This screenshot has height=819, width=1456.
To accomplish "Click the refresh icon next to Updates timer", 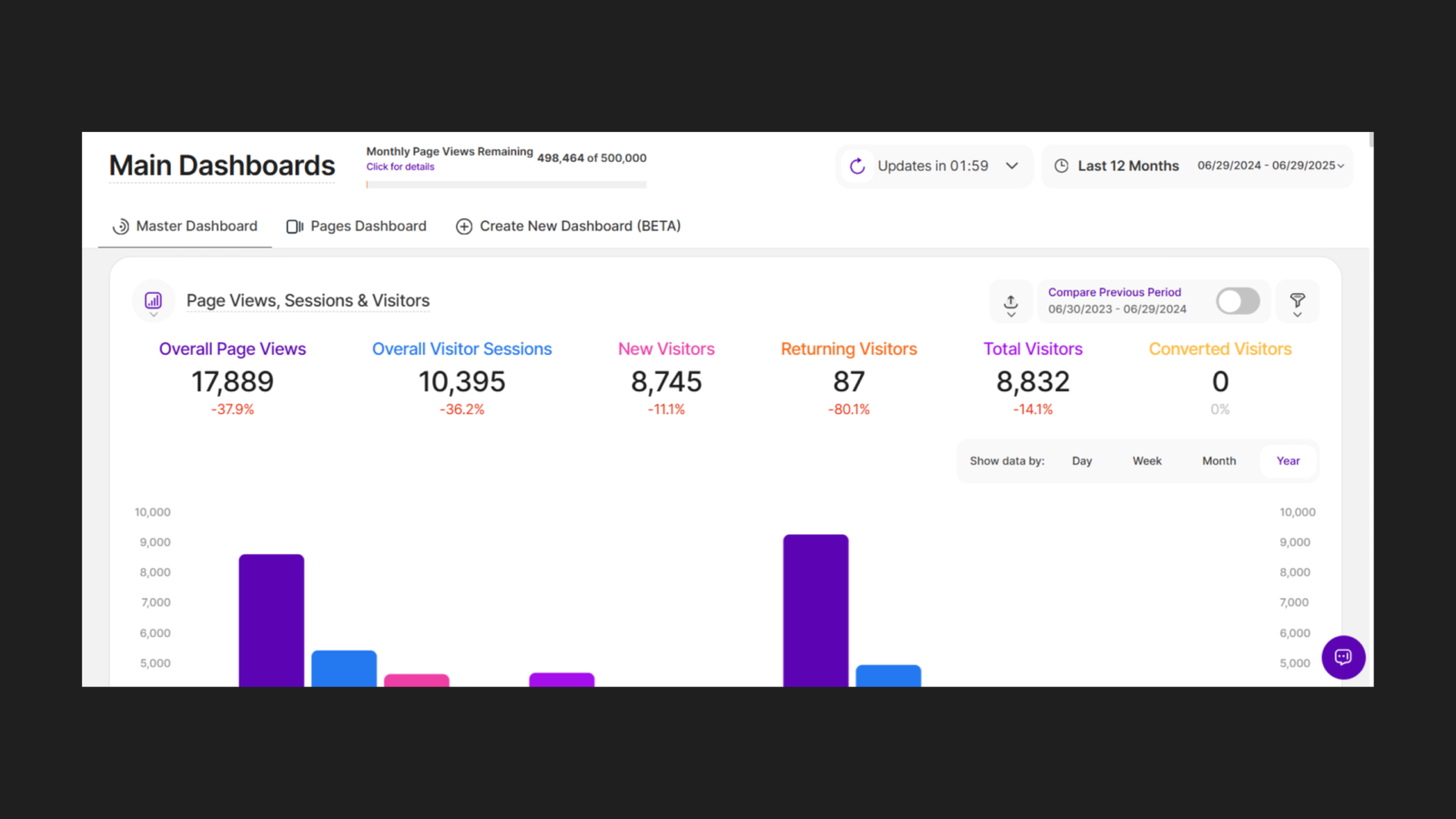I will point(856,166).
